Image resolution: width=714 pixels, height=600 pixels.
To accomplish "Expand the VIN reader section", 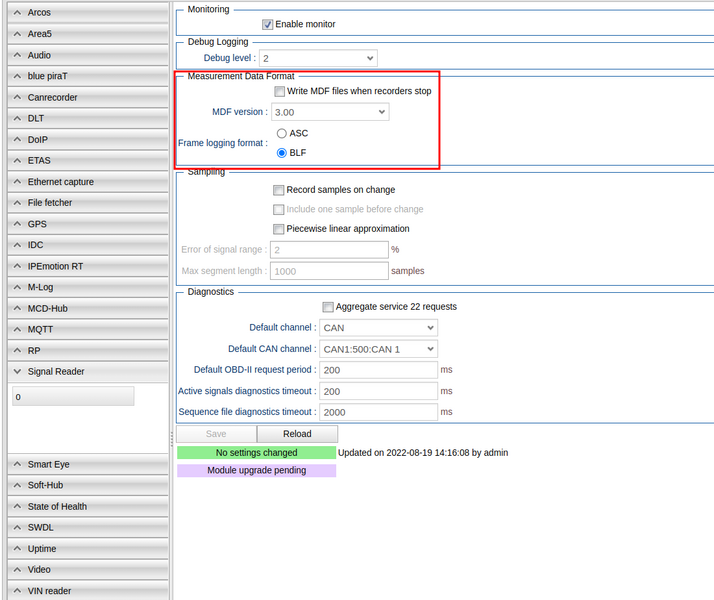I will (x=87, y=591).
